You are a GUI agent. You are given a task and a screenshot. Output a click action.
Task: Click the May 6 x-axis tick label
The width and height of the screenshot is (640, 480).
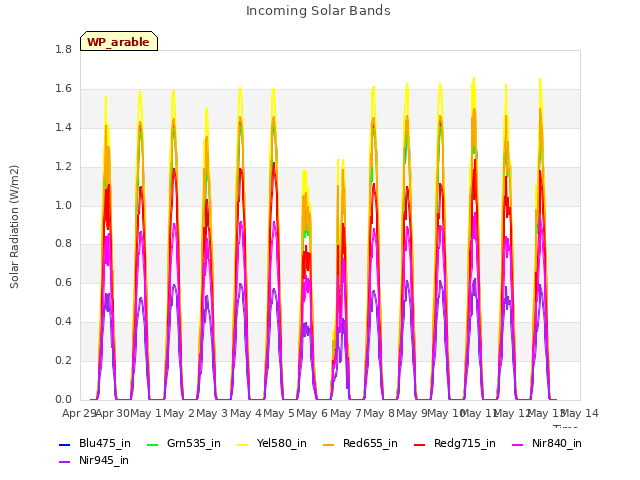pos(312,413)
